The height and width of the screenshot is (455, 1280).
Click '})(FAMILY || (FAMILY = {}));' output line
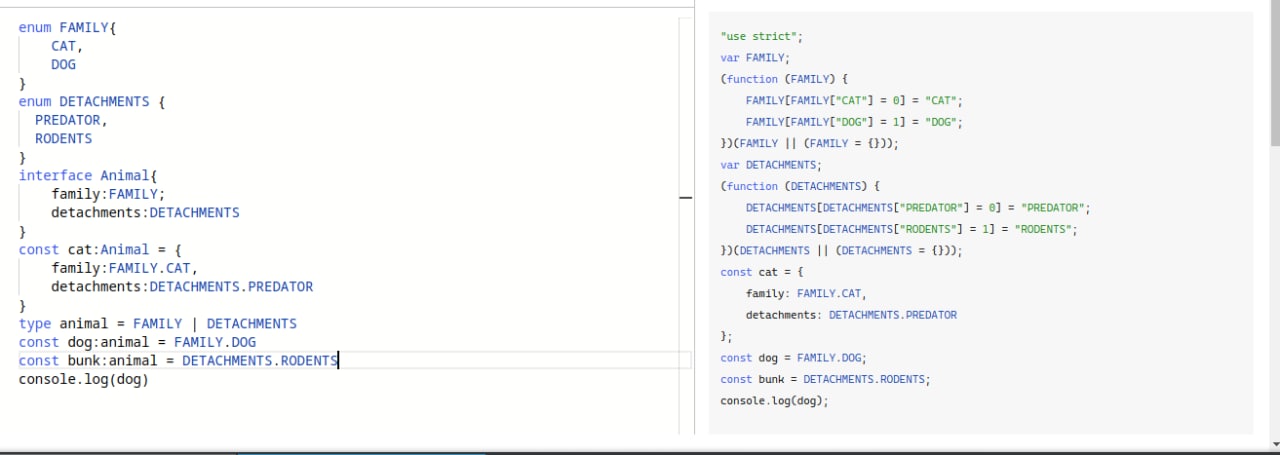pyautogui.click(x=809, y=144)
